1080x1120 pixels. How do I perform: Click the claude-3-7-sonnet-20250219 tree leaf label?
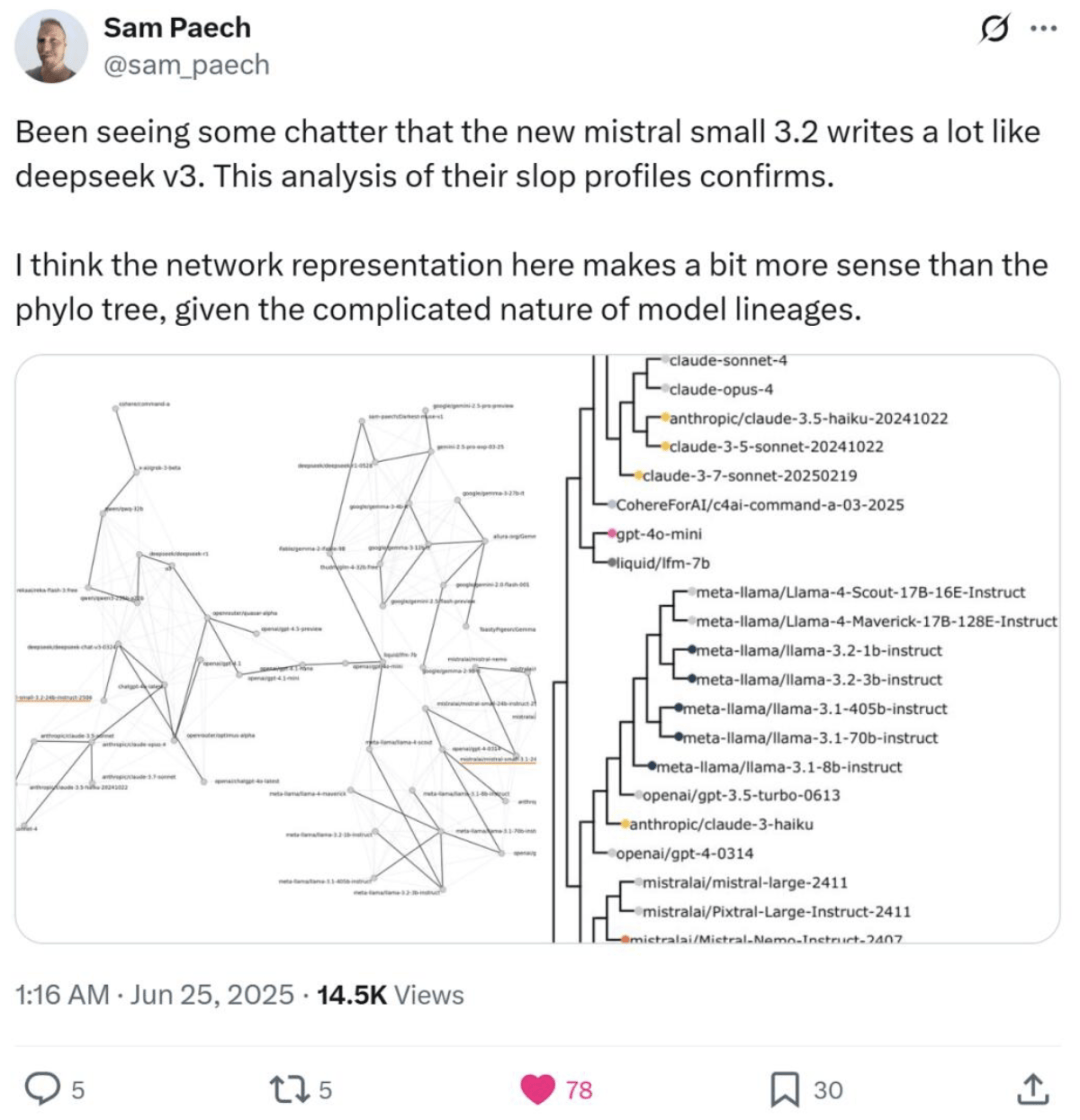coord(750,476)
